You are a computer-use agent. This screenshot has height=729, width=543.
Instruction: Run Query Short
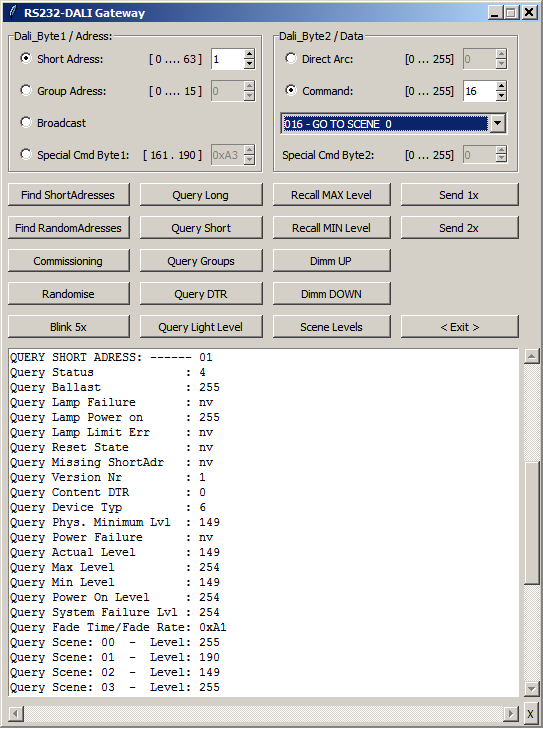[x=201, y=228]
